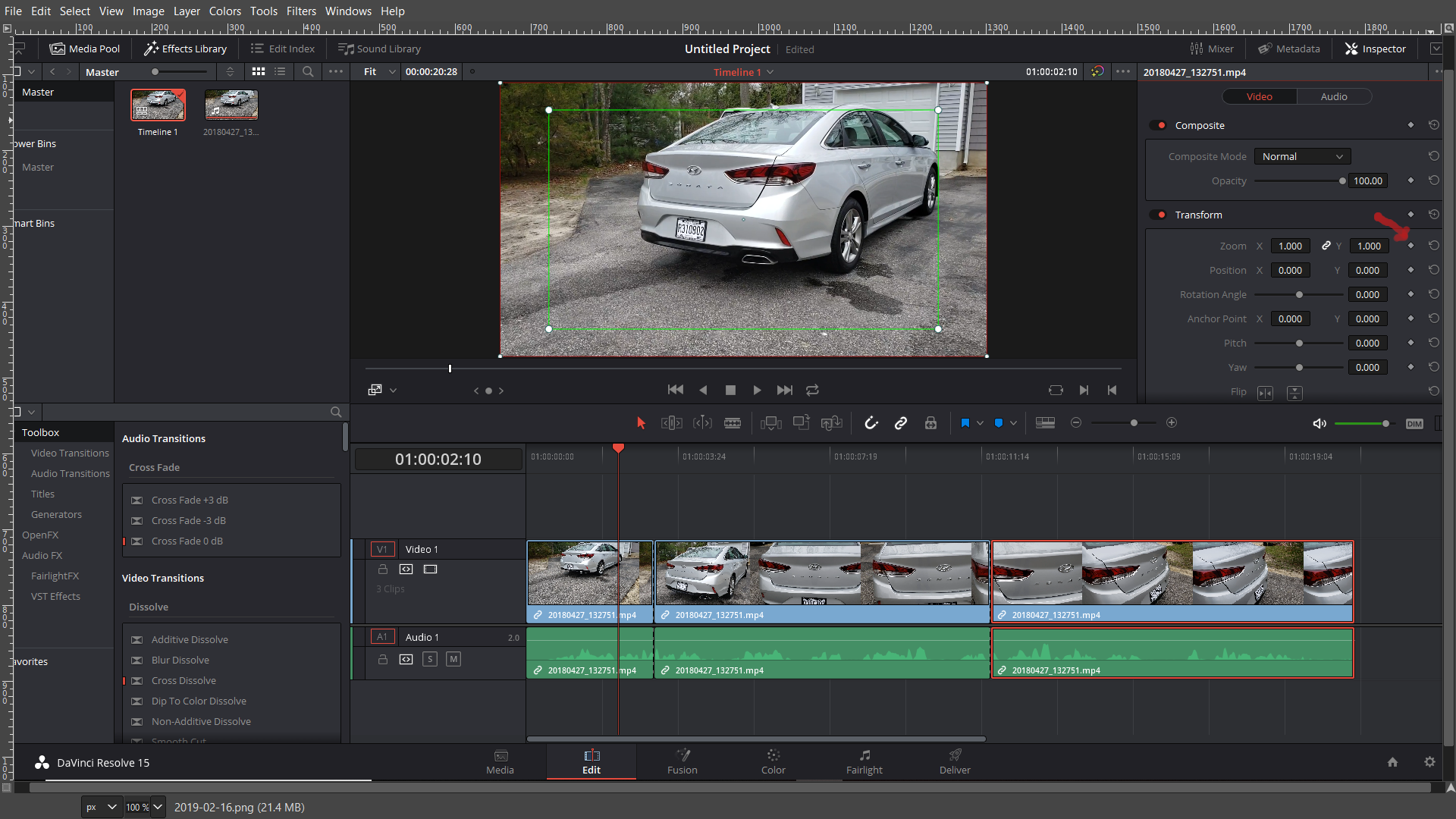Click the Replace clip icon
The height and width of the screenshot is (819, 1456).
point(832,423)
